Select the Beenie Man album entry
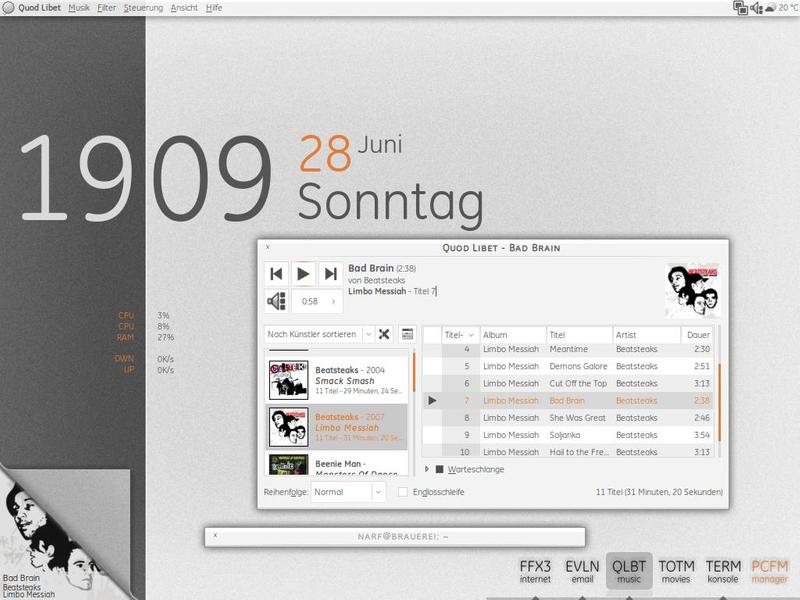This screenshot has width=800, height=600. click(337, 464)
